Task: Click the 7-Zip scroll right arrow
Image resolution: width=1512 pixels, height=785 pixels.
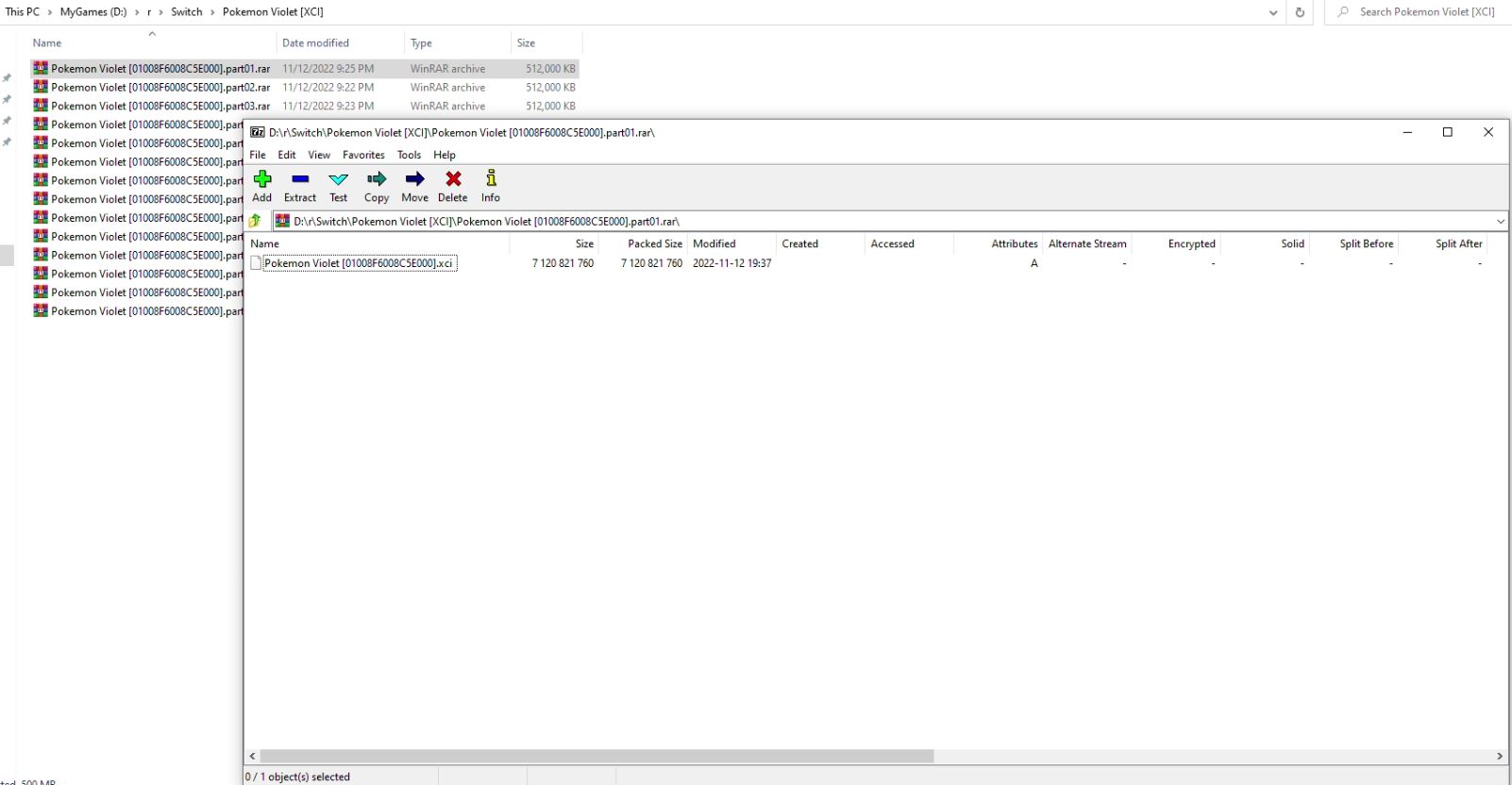Action: tap(1500, 756)
